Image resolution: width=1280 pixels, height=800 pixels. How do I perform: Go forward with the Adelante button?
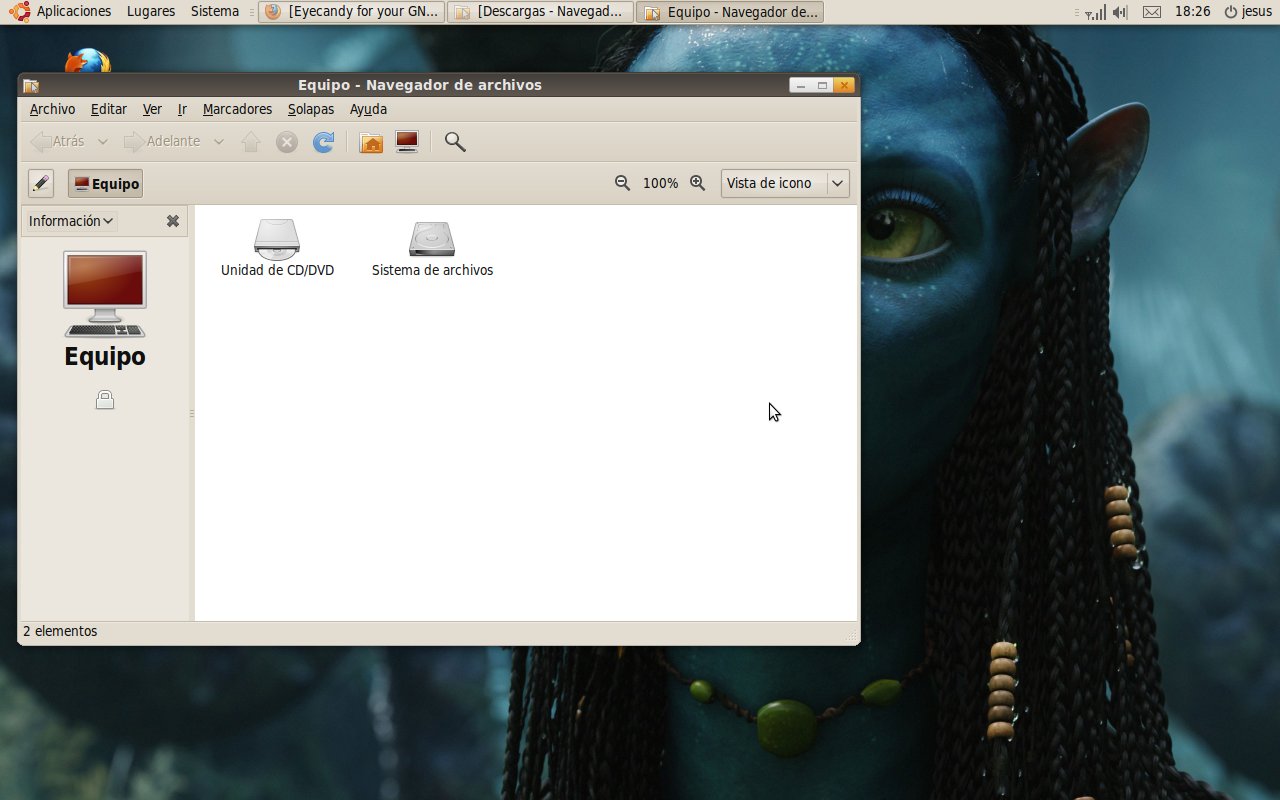click(x=162, y=142)
